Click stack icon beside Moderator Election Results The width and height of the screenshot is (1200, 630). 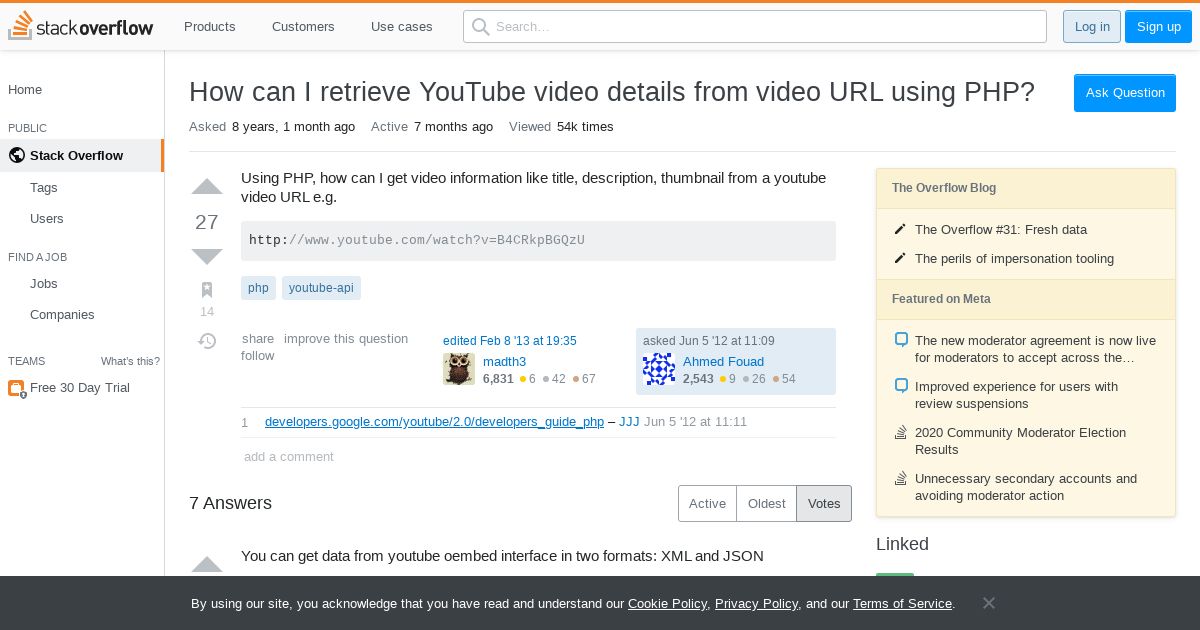coord(901,433)
